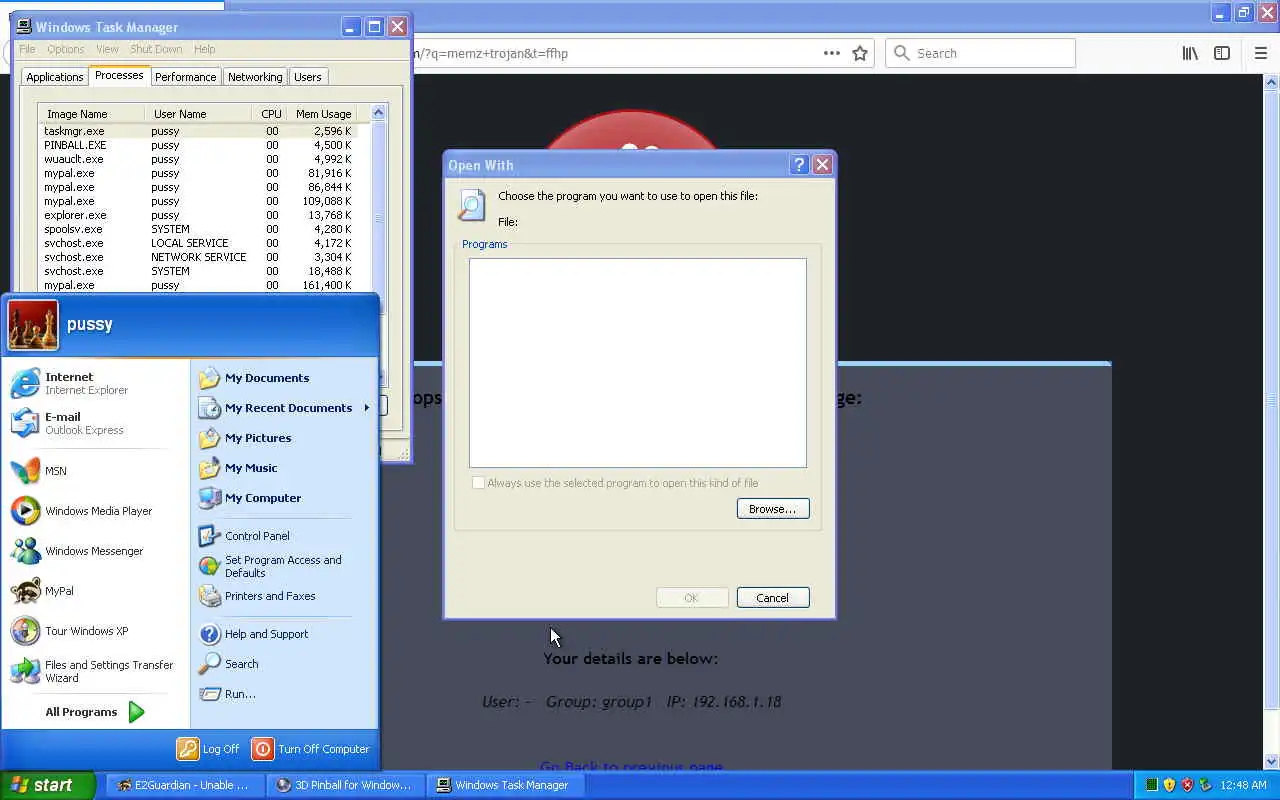
Task: Switch to the Performance tab
Action: (x=185, y=77)
